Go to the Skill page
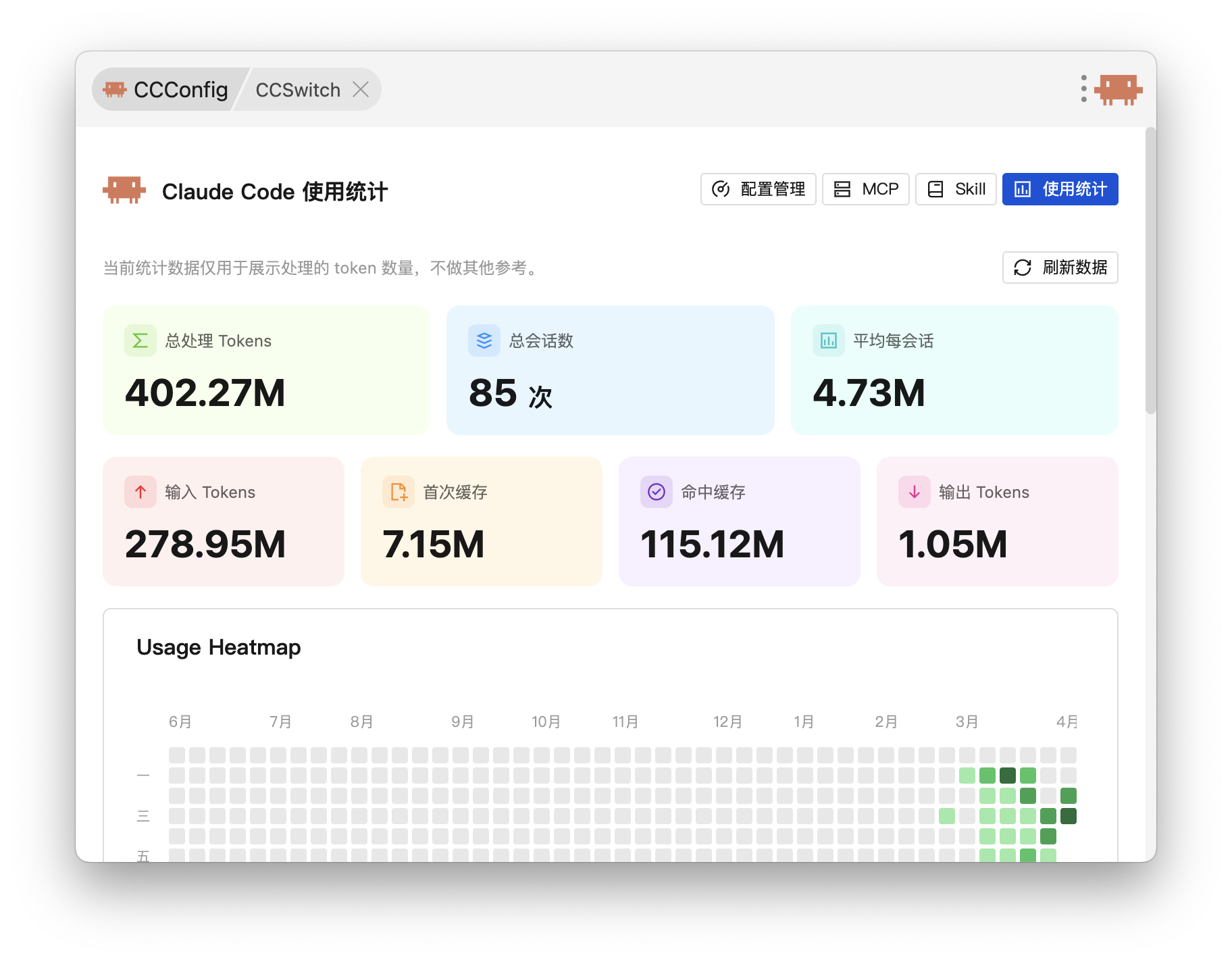This screenshot has height=962, width=1232. click(956, 189)
